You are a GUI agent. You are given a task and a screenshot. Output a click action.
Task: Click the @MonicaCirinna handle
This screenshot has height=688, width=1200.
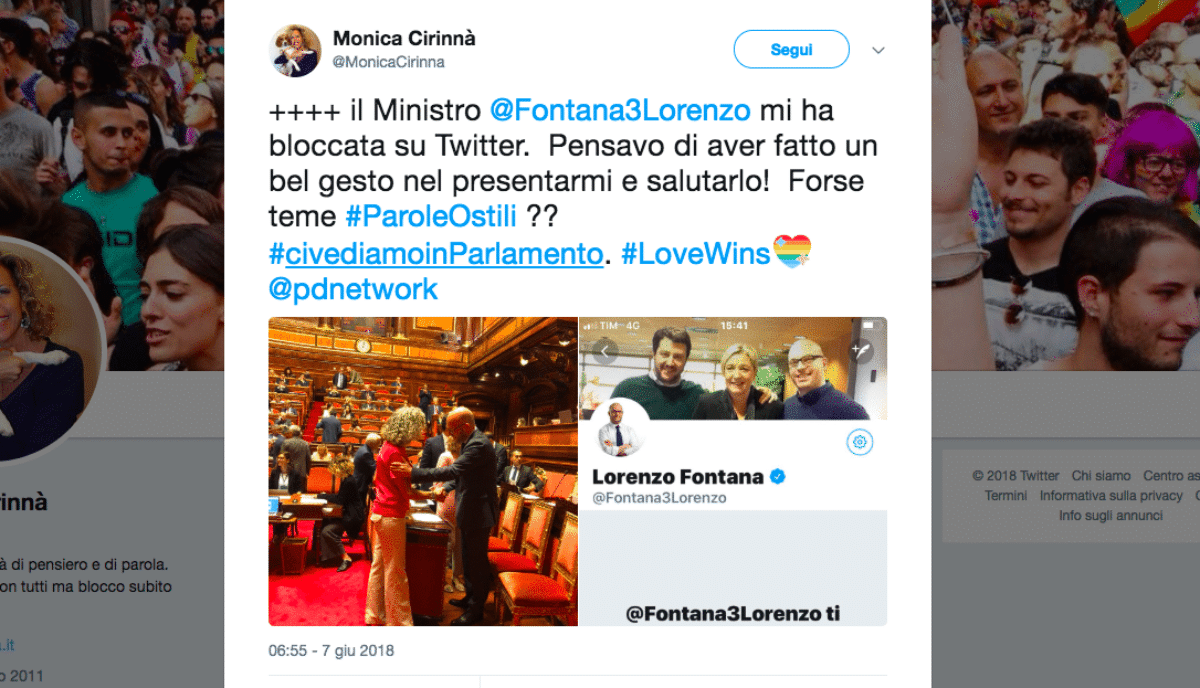(389, 62)
